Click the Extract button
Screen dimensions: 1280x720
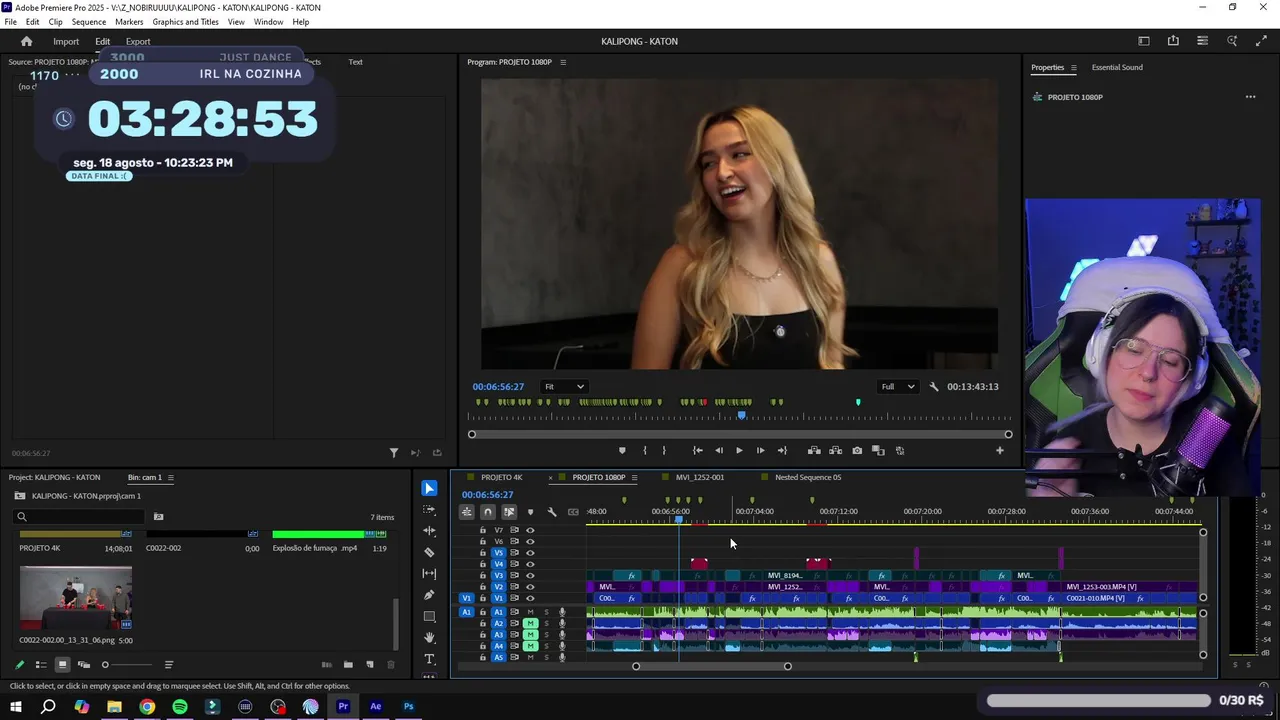click(835, 450)
